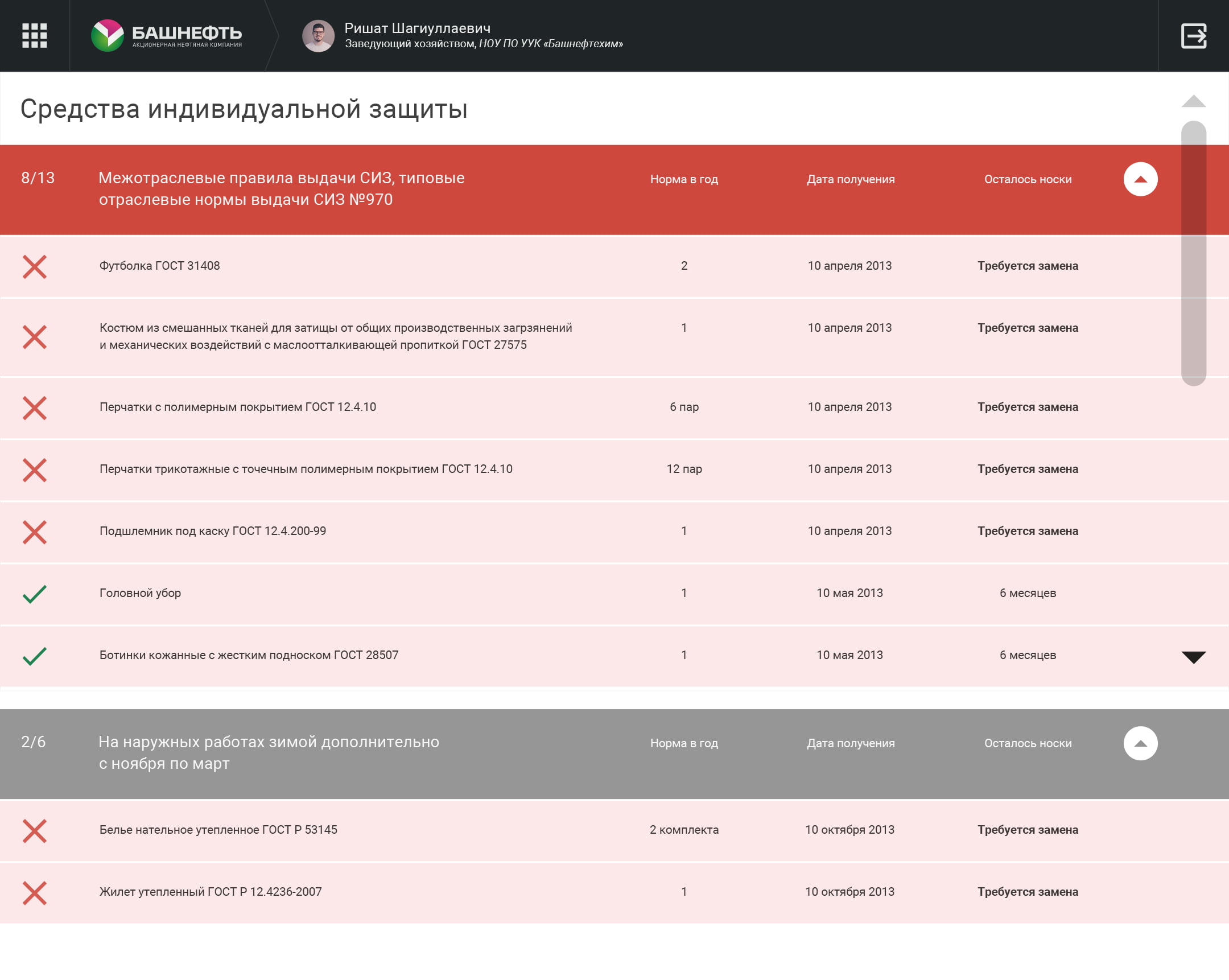Click user avatar of Ришат Шагиуллаевич
Image resolution: width=1229 pixels, height=980 pixels.
click(318, 36)
